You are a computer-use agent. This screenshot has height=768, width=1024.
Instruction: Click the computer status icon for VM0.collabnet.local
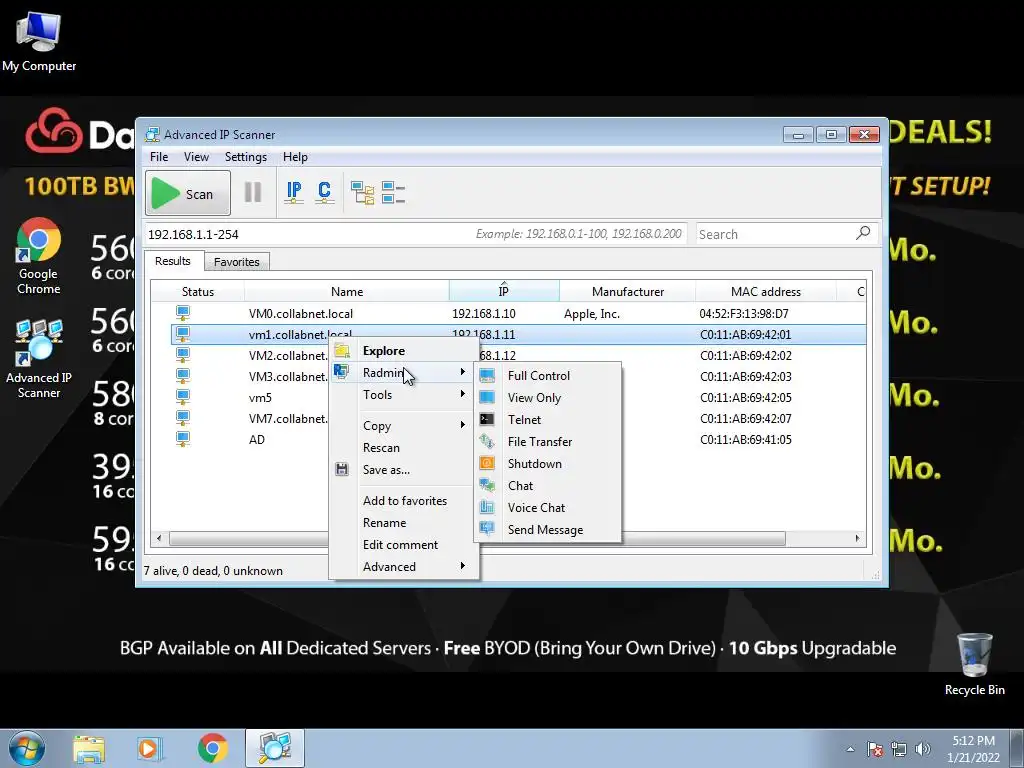(x=183, y=313)
